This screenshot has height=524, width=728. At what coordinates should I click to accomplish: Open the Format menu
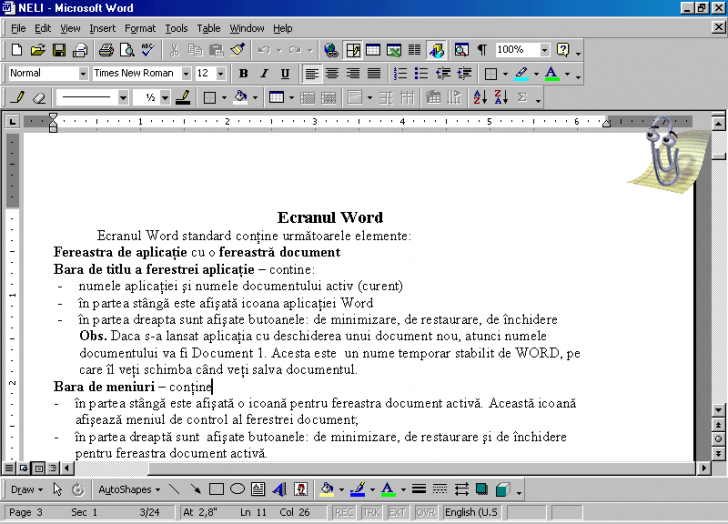click(x=140, y=28)
